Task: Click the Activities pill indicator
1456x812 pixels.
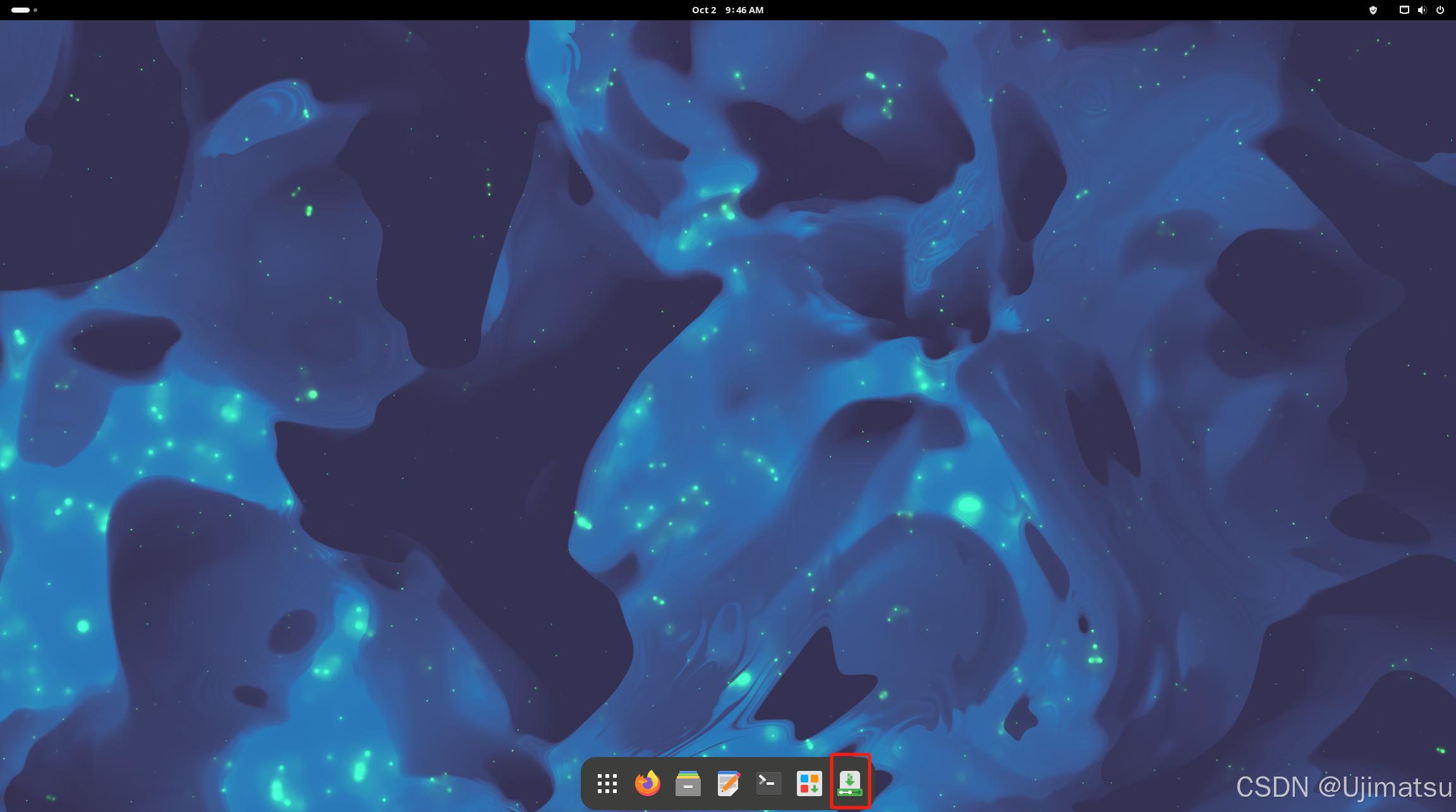Action: 20,10
